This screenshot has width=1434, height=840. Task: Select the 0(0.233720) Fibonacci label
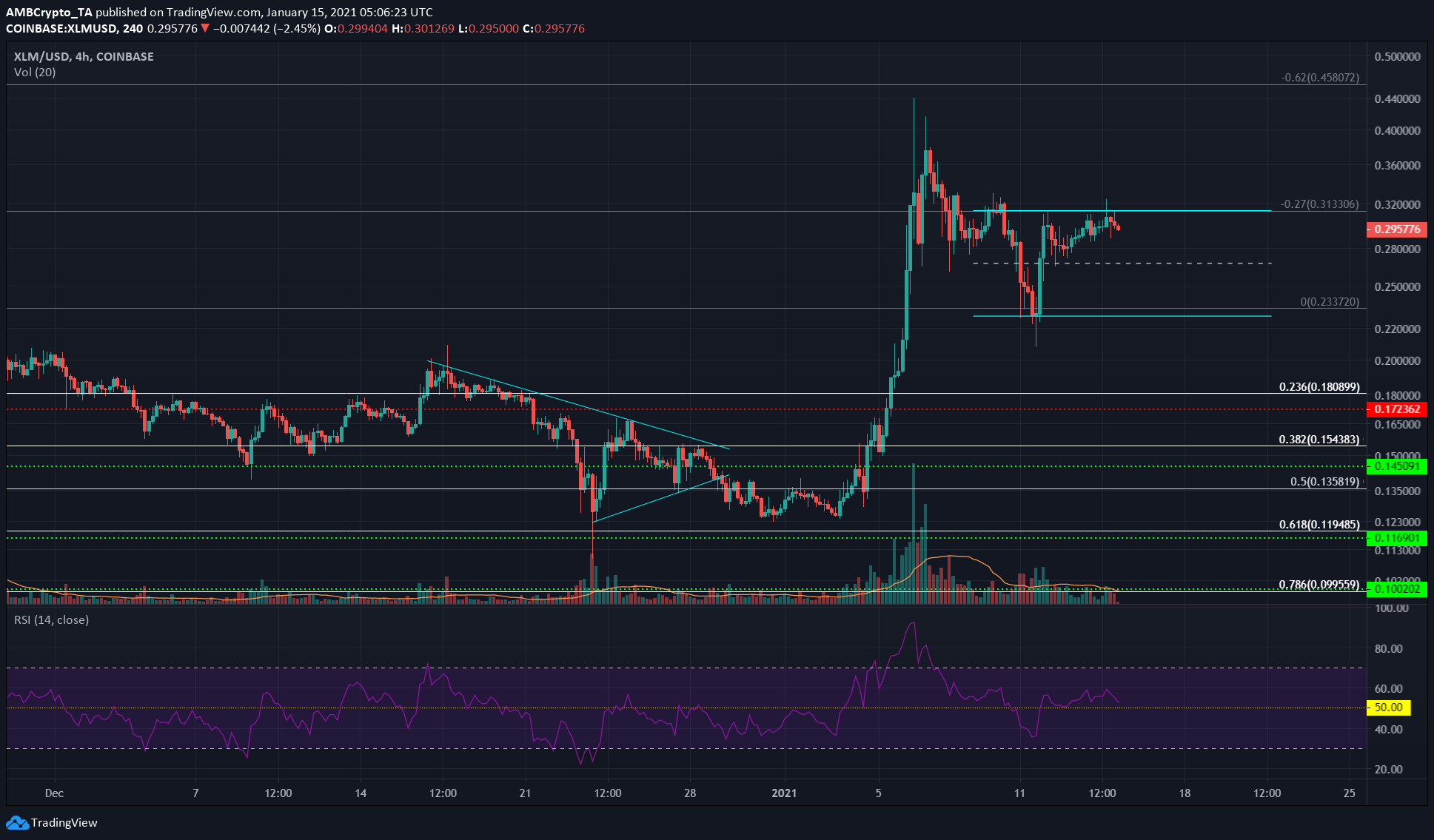(x=1330, y=302)
